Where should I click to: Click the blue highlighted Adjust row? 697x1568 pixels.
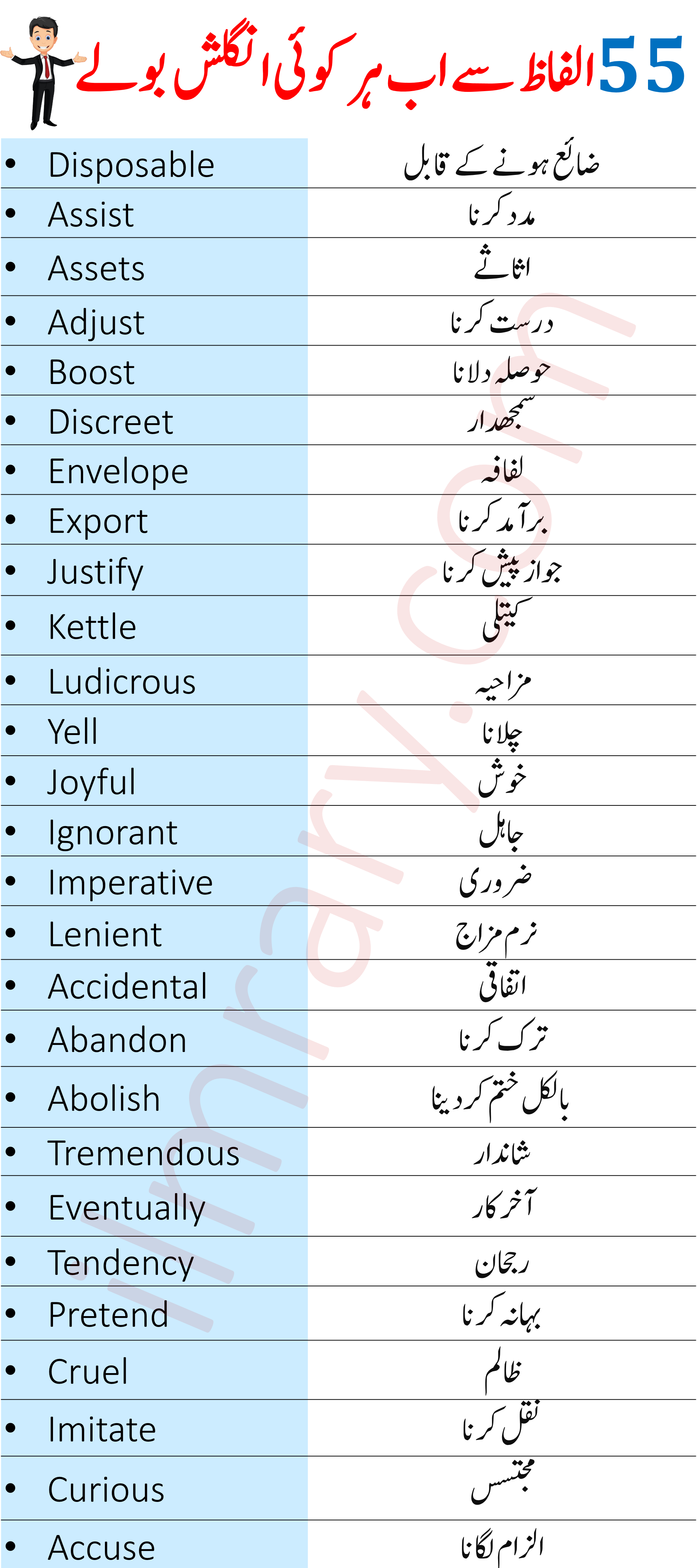150,320
